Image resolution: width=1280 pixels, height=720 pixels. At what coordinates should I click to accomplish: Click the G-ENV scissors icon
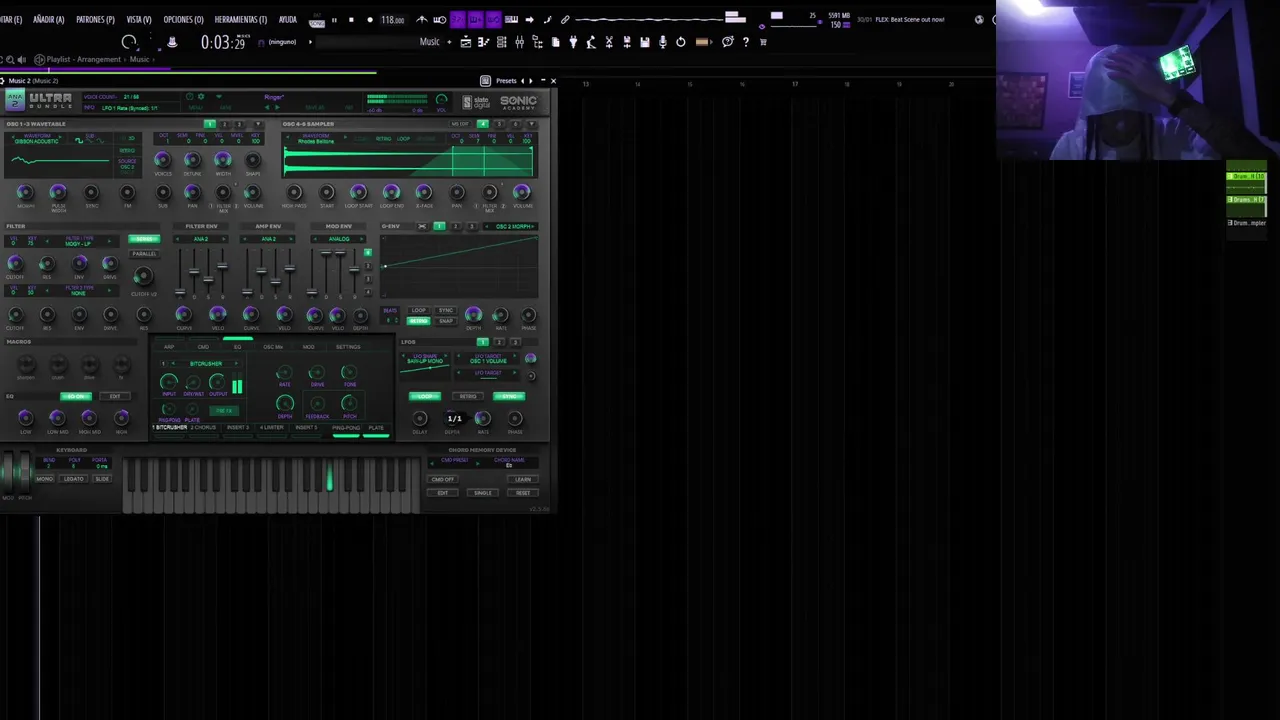pos(422,226)
